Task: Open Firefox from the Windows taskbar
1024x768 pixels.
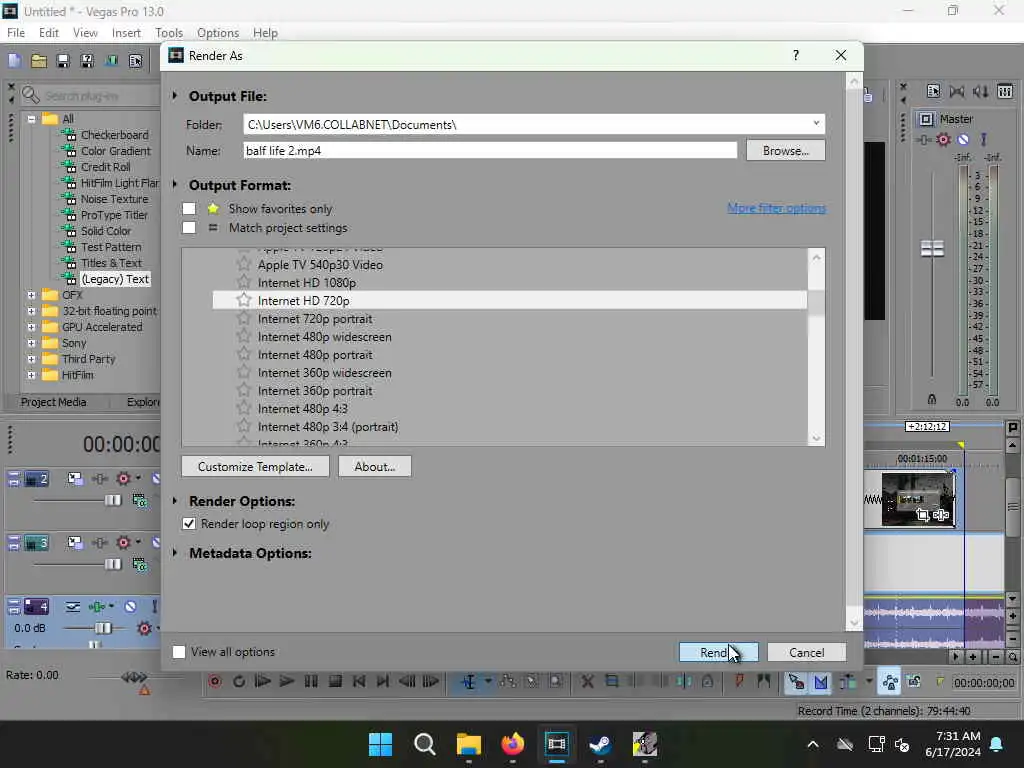Action: coord(513,744)
